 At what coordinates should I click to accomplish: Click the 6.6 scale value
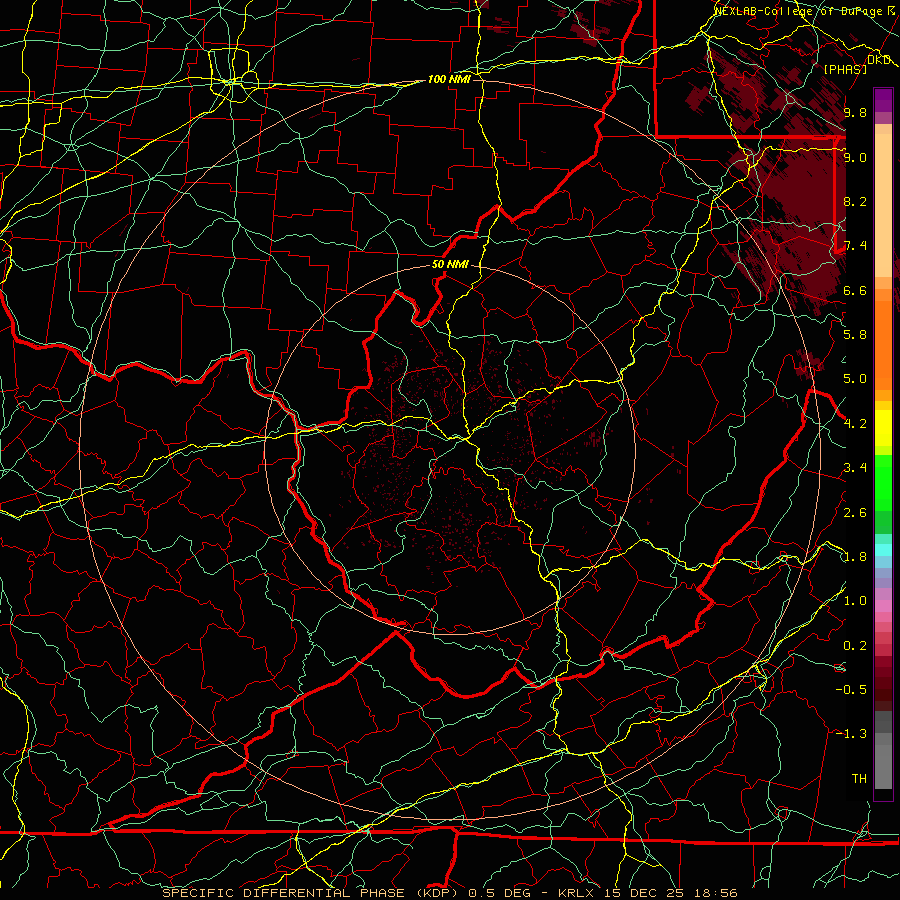tap(855, 290)
